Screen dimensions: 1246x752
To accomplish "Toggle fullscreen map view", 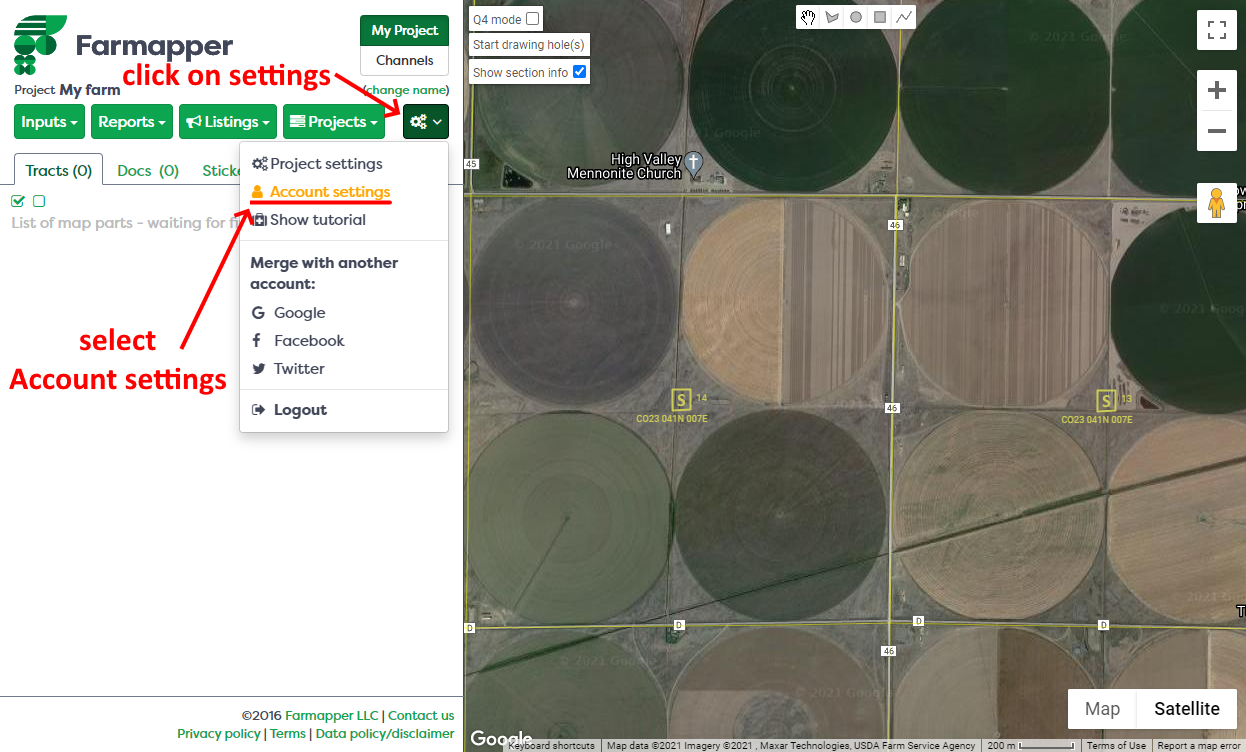I will pyautogui.click(x=1217, y=30).
